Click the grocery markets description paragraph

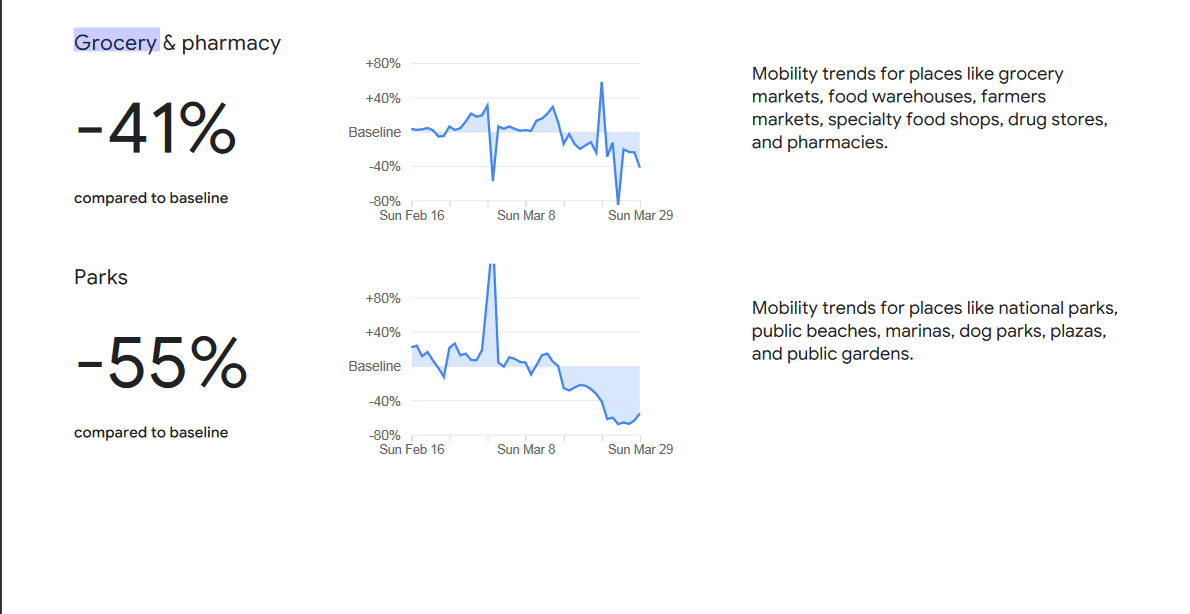pyautogui.click(x=929, y=108)
